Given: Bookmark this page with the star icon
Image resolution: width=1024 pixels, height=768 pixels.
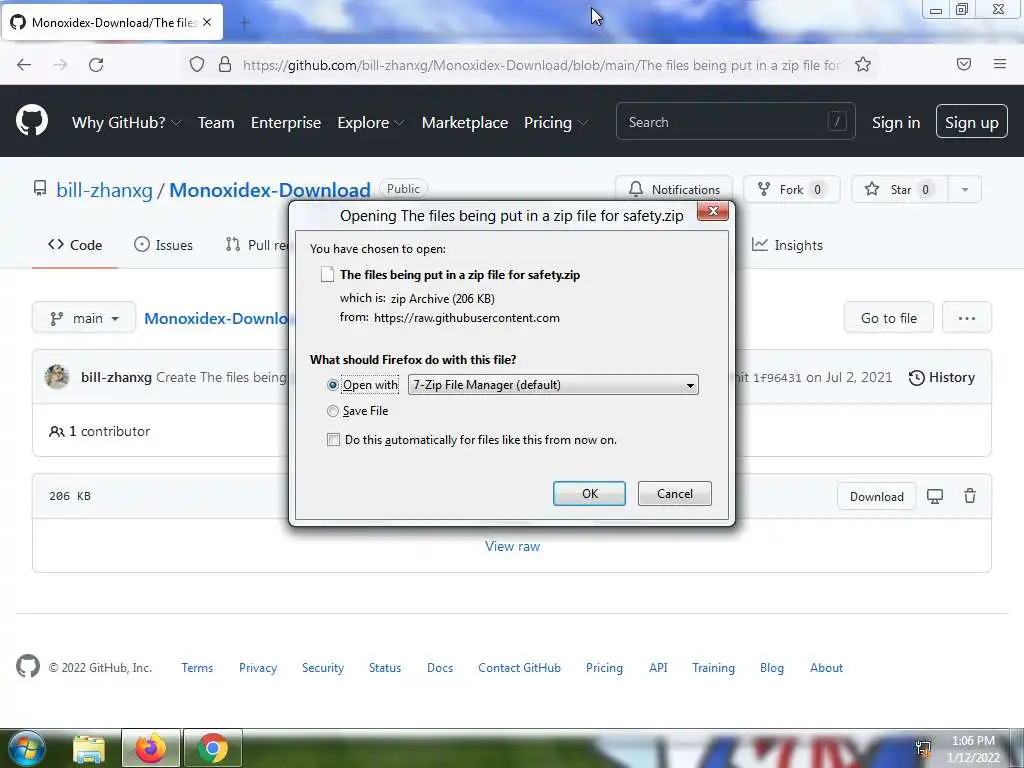Looking at the screenshot, I should coord(863,65).
